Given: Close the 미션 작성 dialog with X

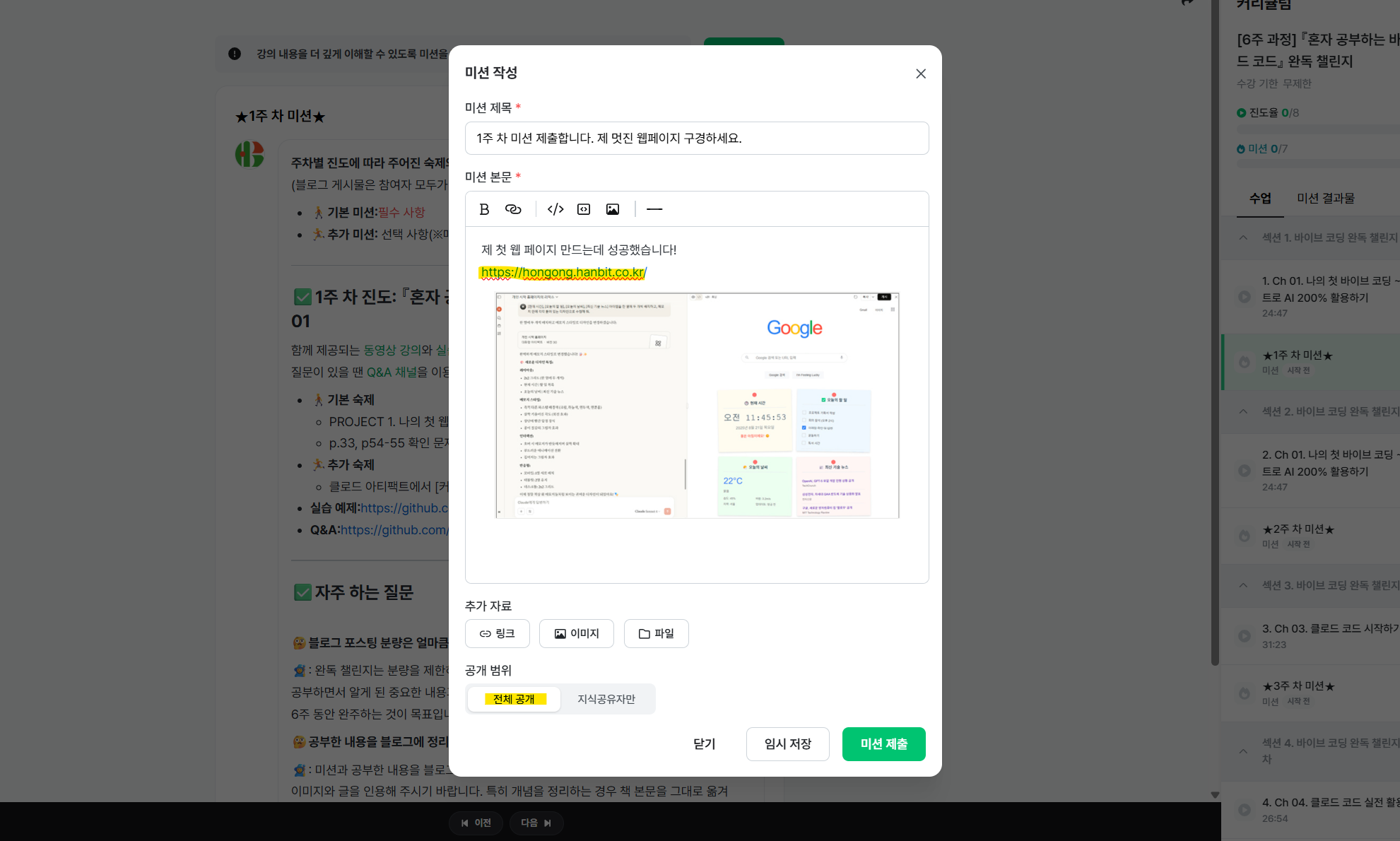Looking at the screenshot, I should [x=920, y=73].
